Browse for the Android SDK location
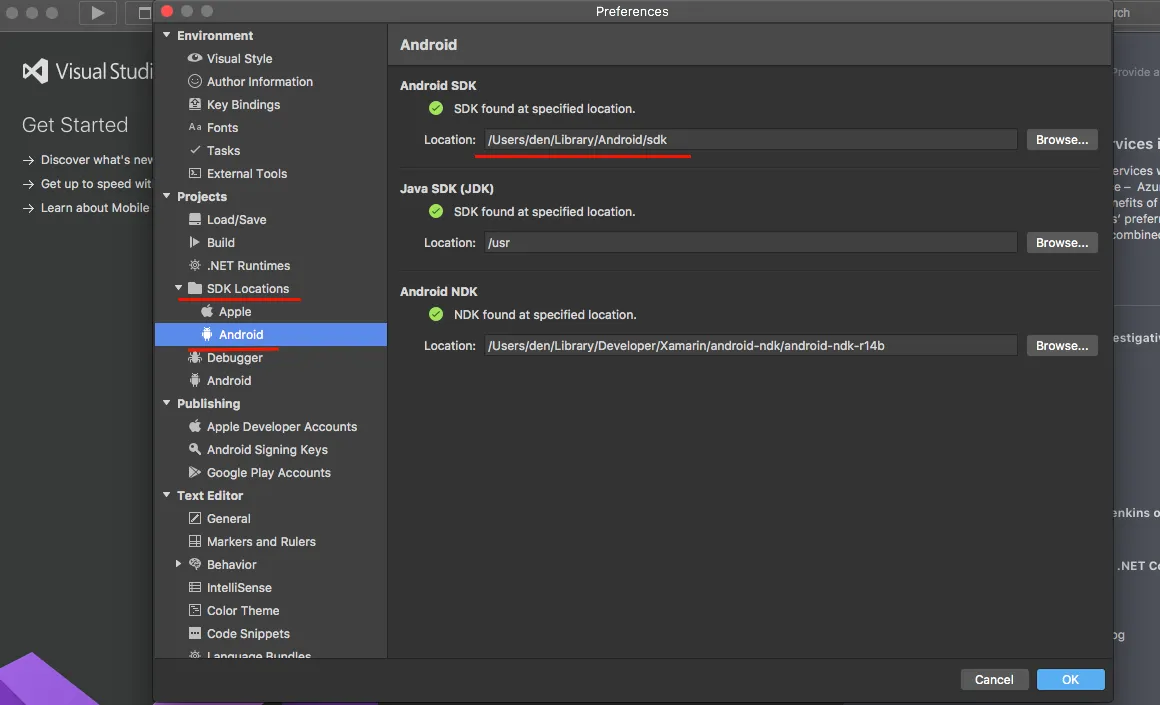The width and height of the screenshot is (1160, 705). click(1062, 140)
